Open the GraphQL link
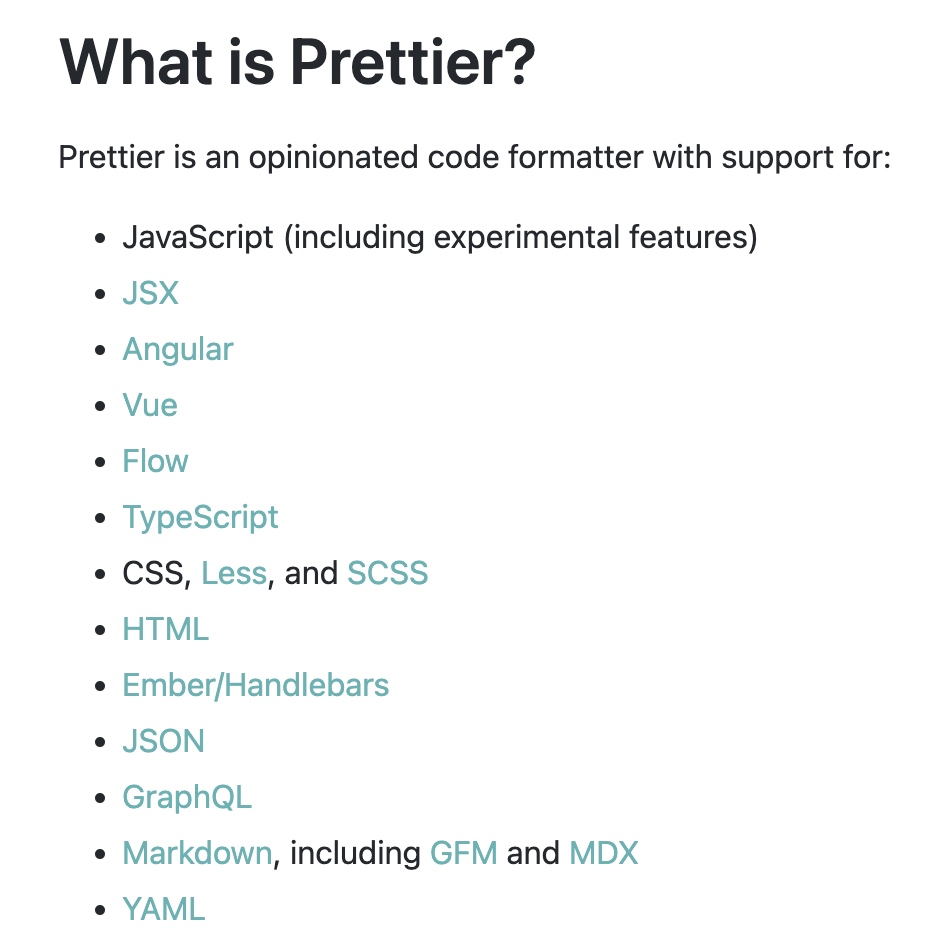 187,798
